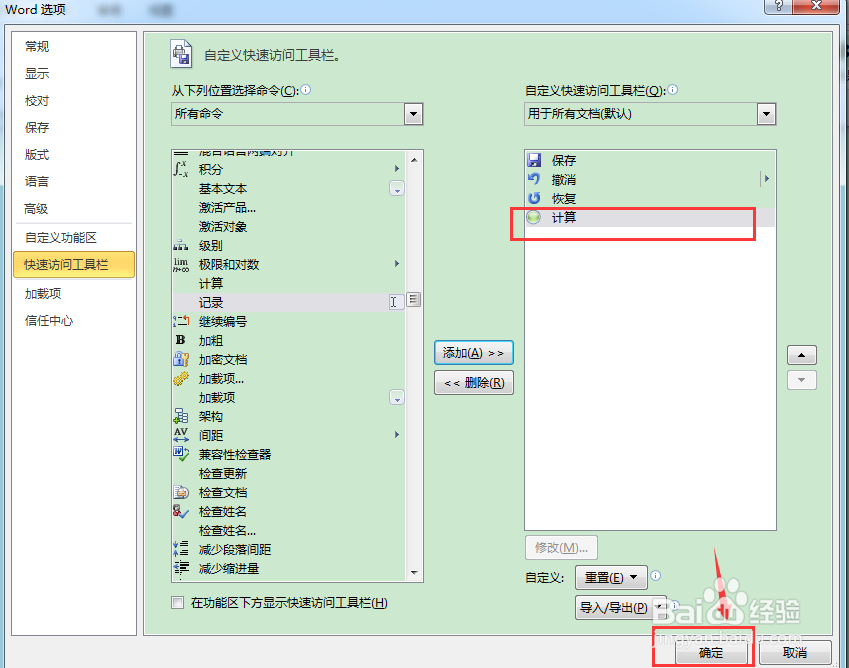
Task: Click the 检查文档 inspect icon
Action: [181, 492]
